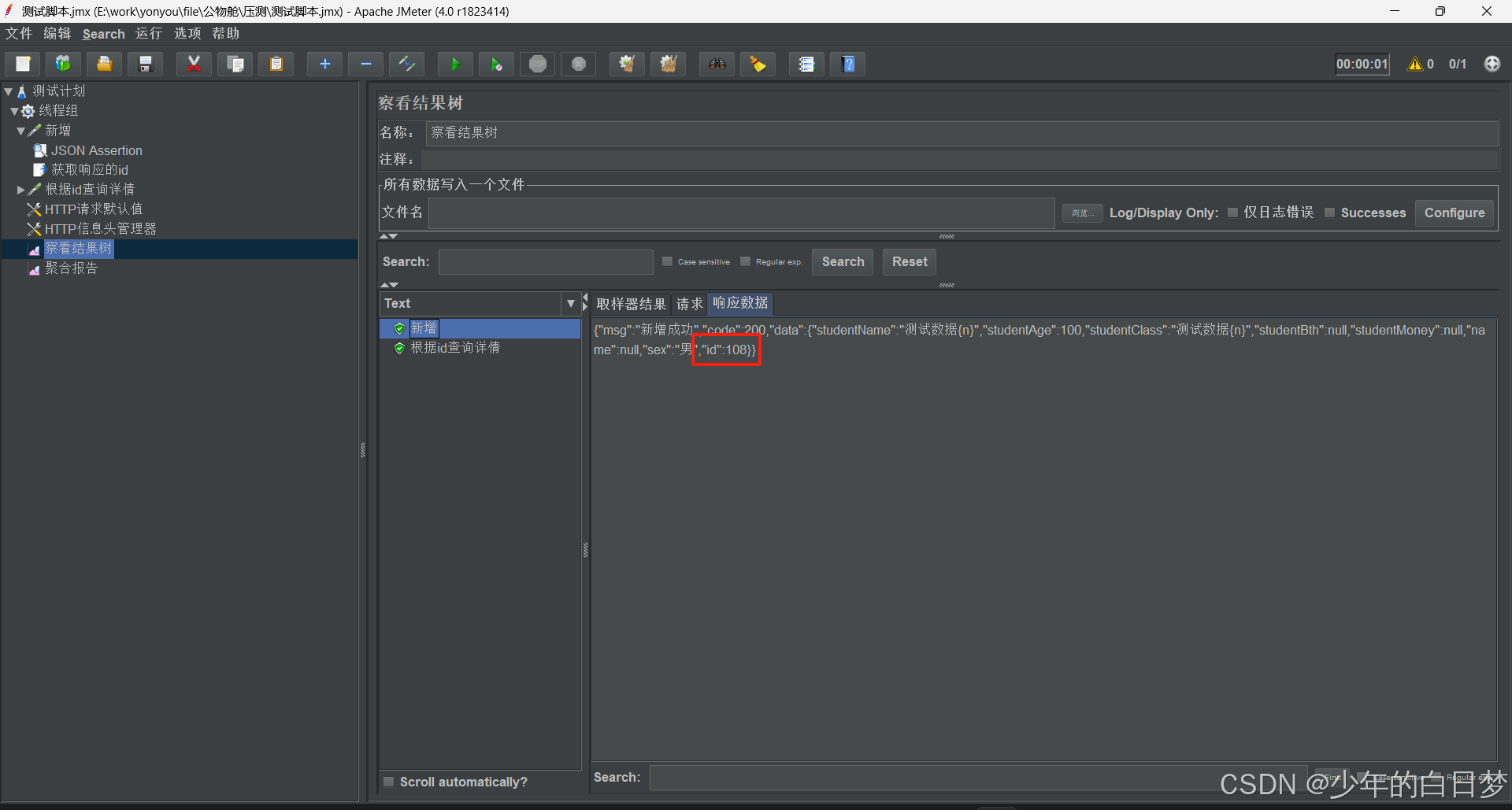Collapse the results list with the left arrow
The width and height of the screenshot is (1512, 810).
(585, 298)
